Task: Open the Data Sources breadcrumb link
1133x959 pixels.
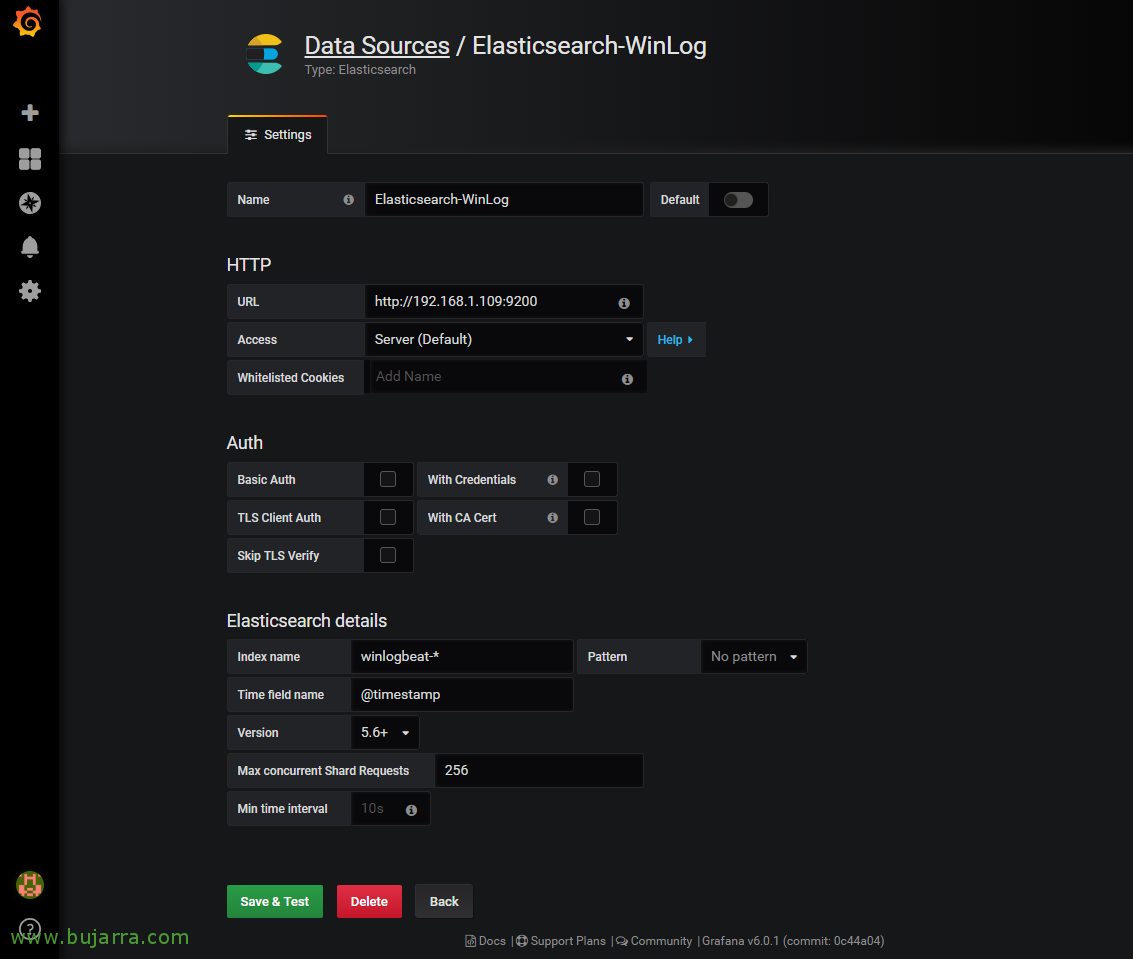Action: click(377, 46)
